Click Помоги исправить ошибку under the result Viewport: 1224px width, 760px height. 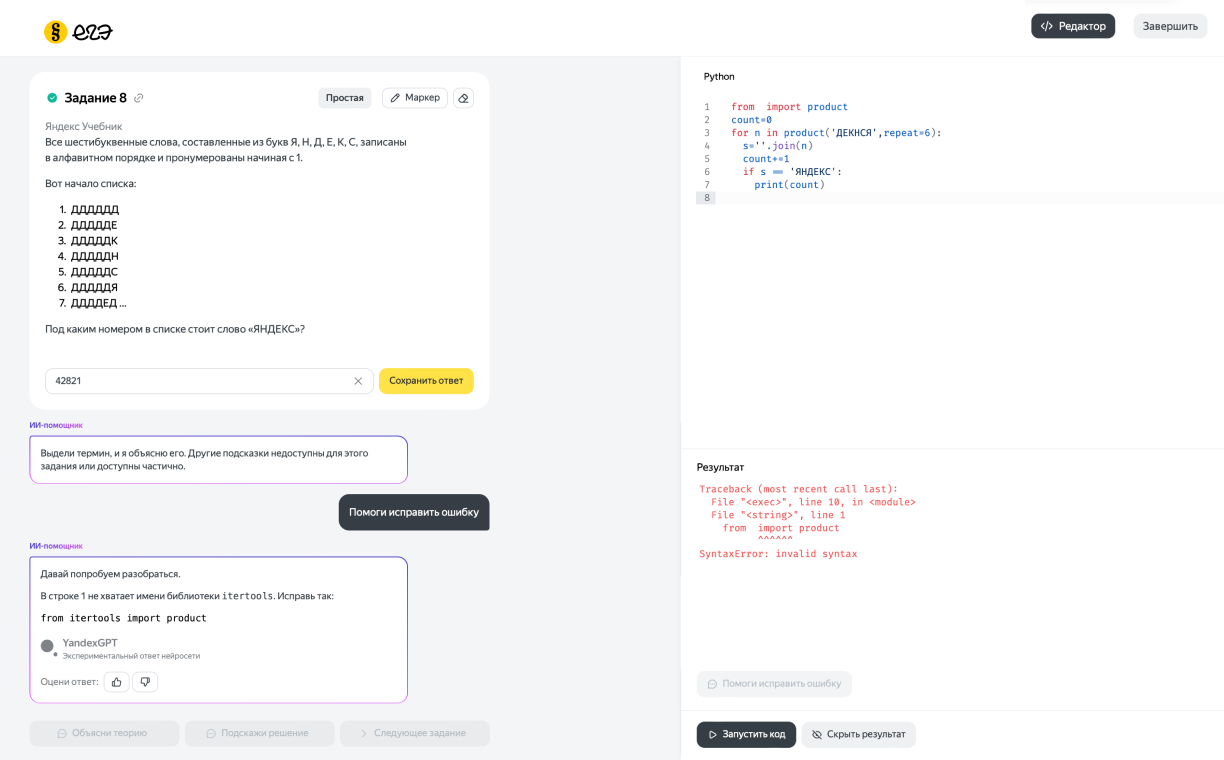point(774,684)
